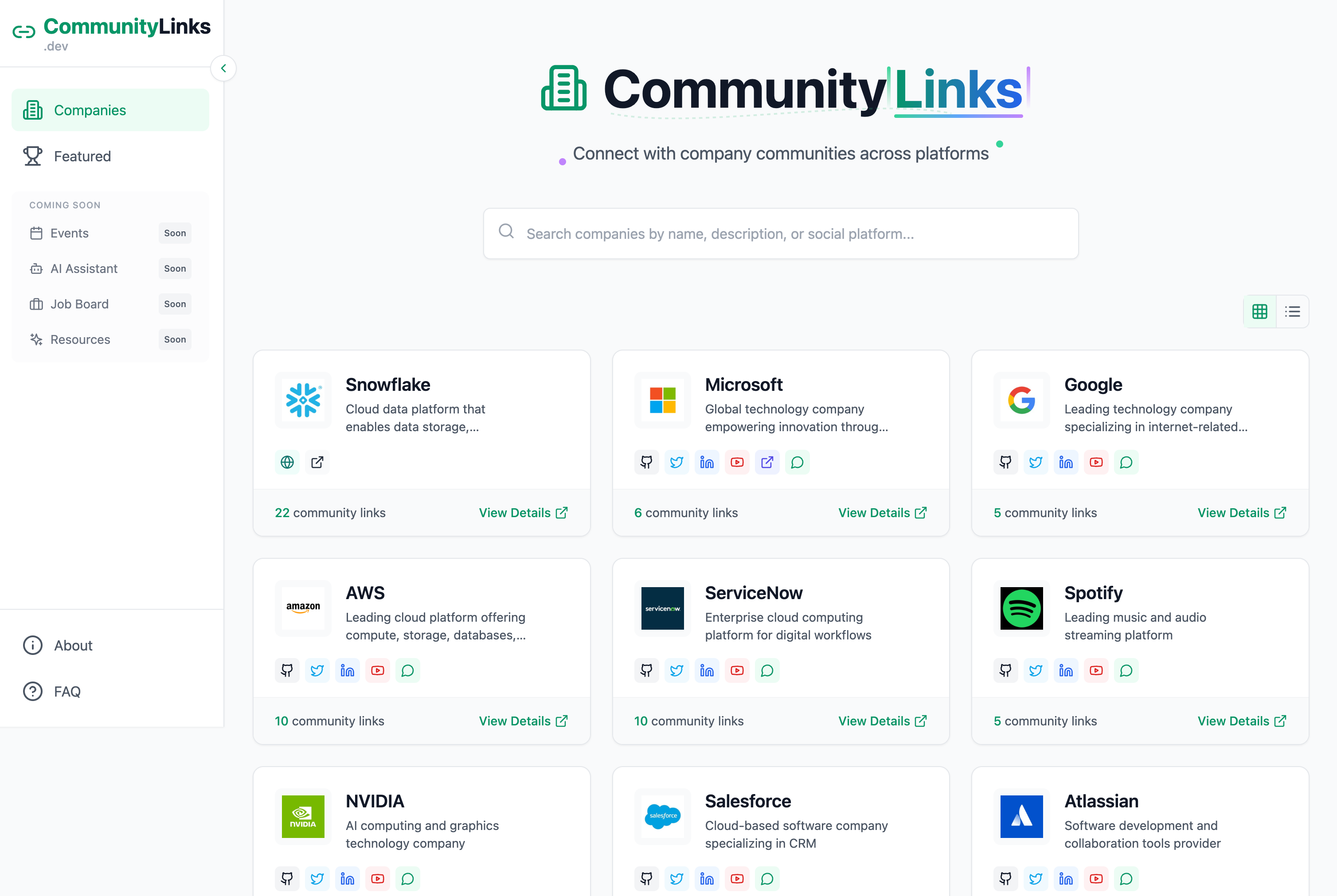View Details for Spotify
Image resolution: width=1337 pixels, height=896 pixels.
point(1241,721)
